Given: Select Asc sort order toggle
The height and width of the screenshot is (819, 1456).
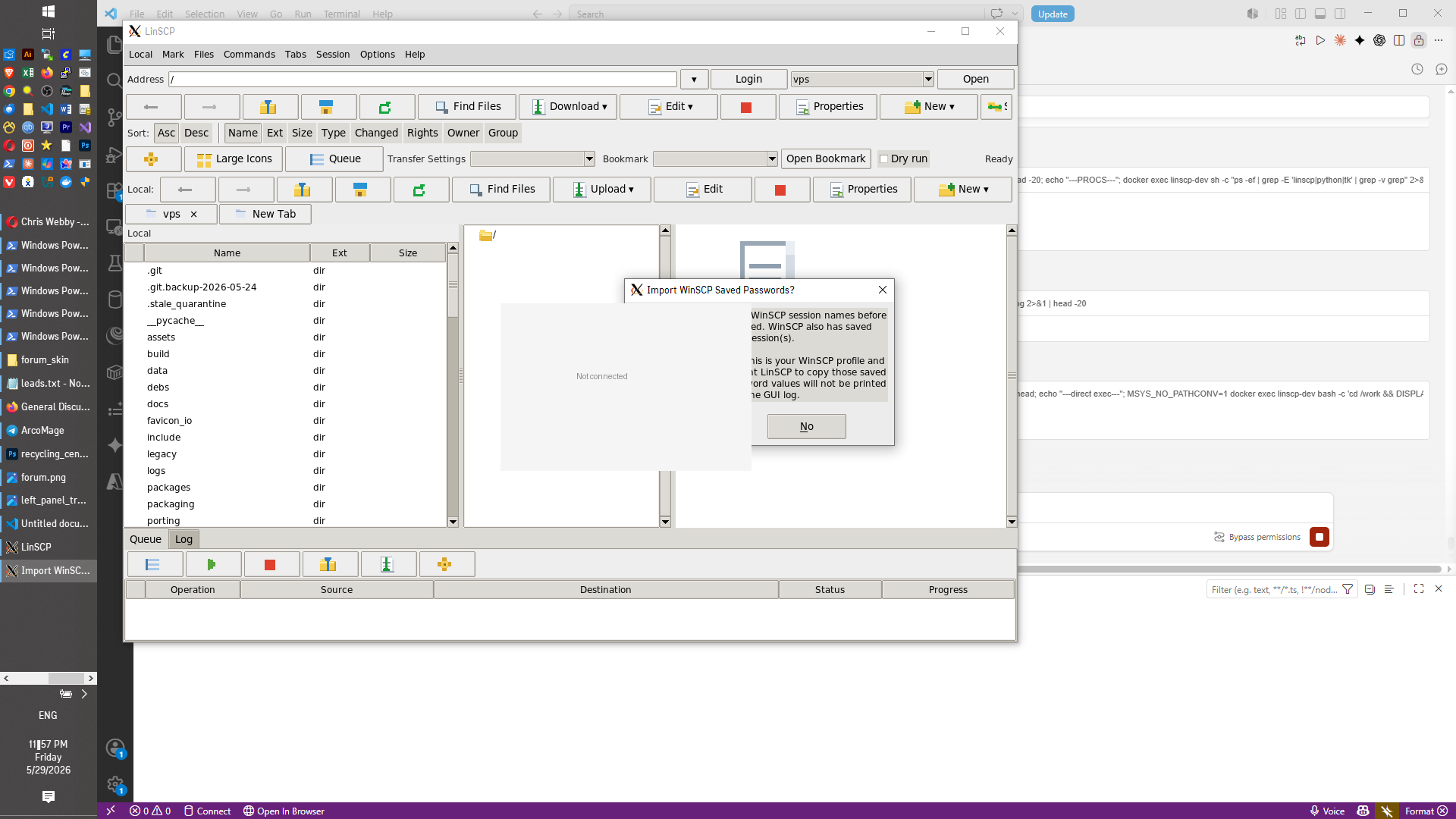Looking at the screenshot, I should point(166,133).
